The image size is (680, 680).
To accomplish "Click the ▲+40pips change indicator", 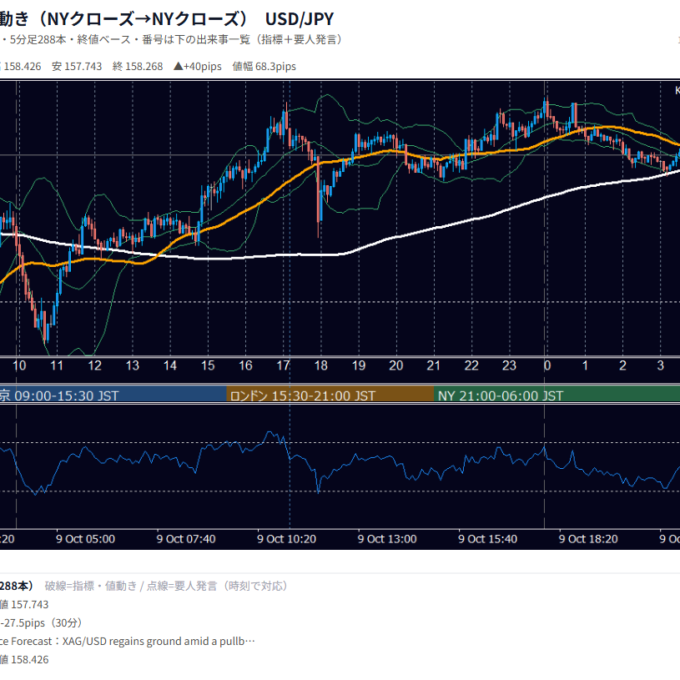I will point(197,66).
